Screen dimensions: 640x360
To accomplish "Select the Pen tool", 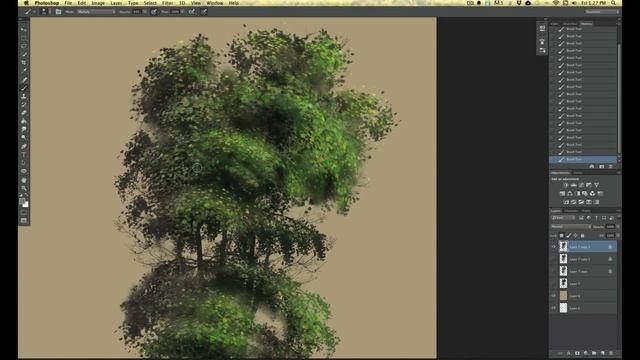I will point(24,146).
